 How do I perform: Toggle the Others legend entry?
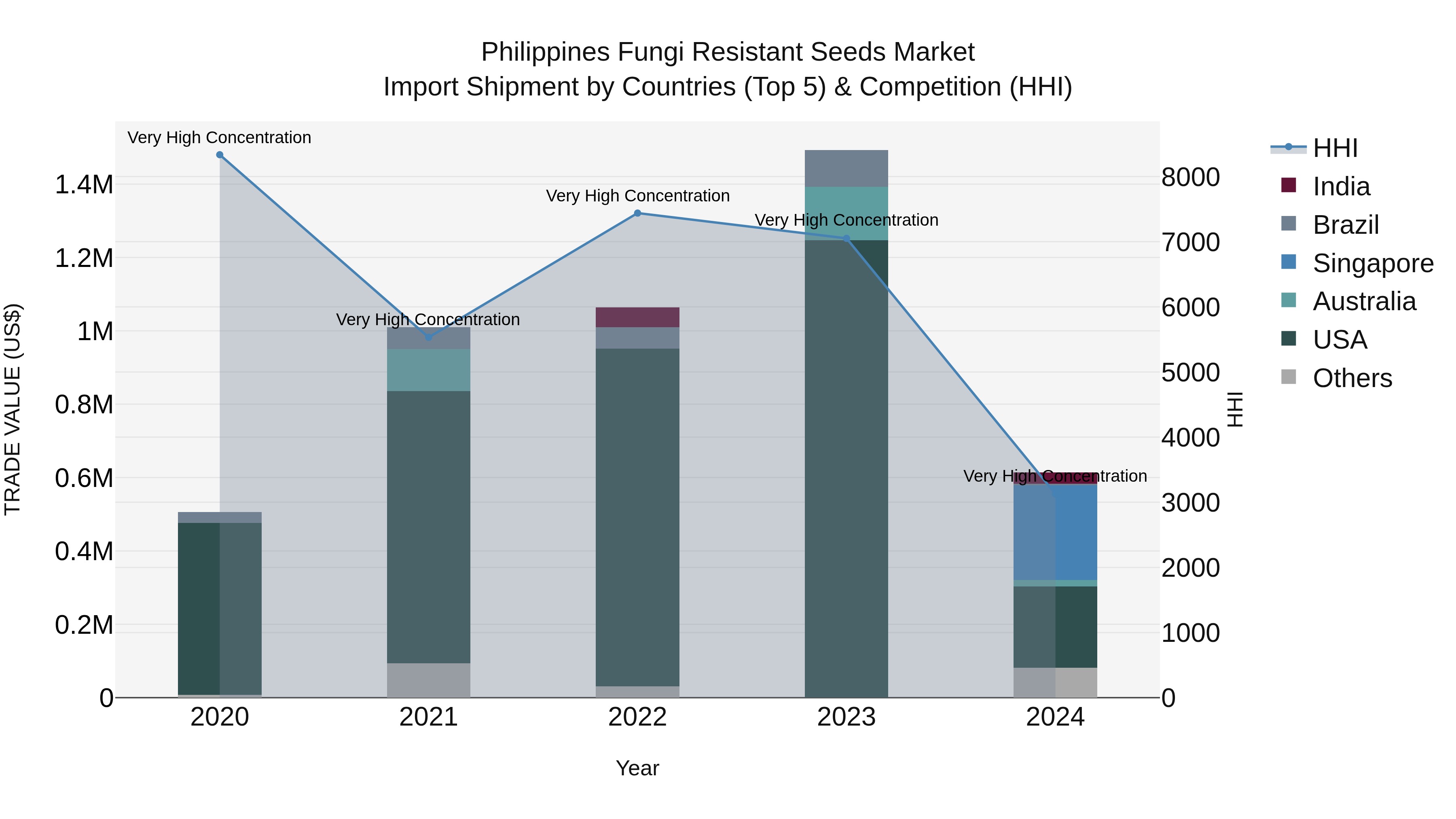1337,378
